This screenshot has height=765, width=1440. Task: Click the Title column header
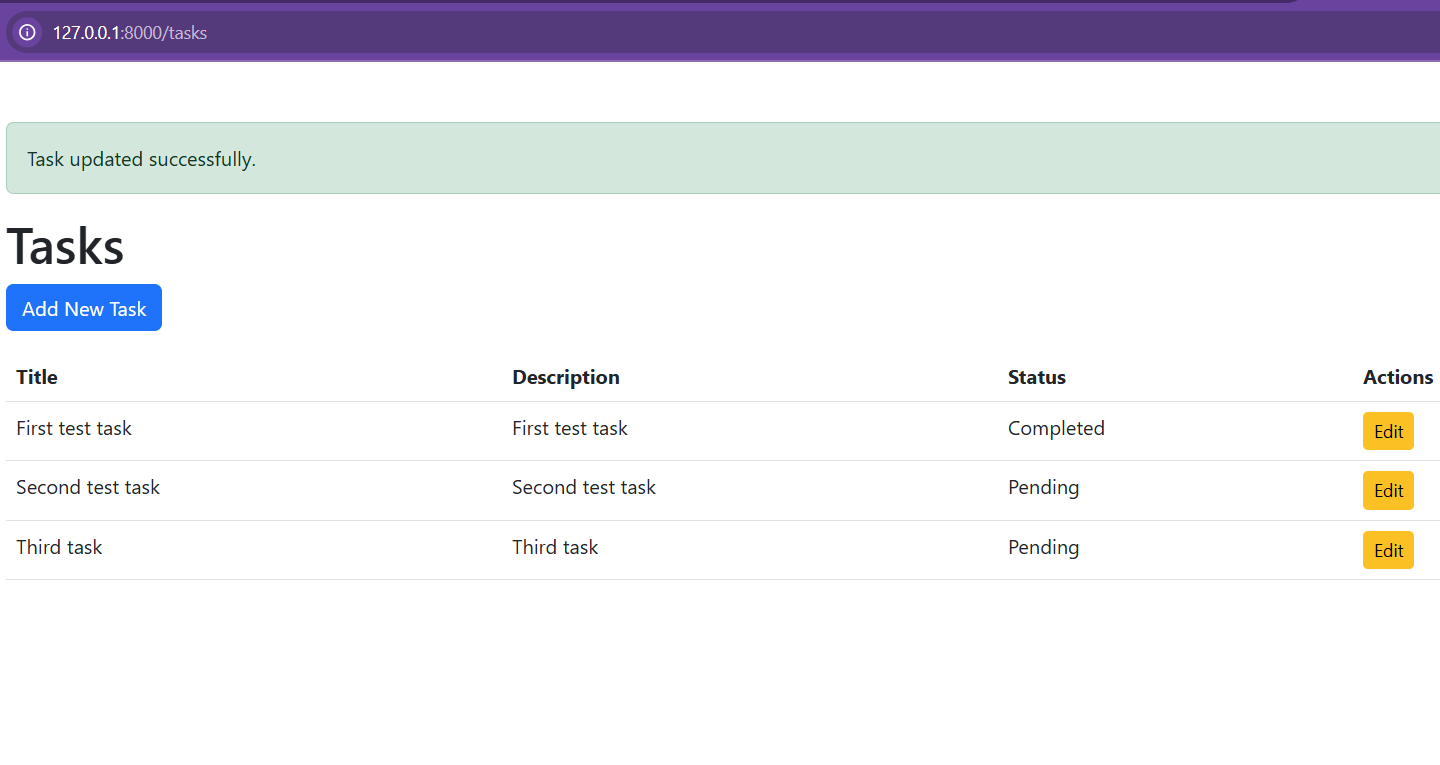coord(37,377)
